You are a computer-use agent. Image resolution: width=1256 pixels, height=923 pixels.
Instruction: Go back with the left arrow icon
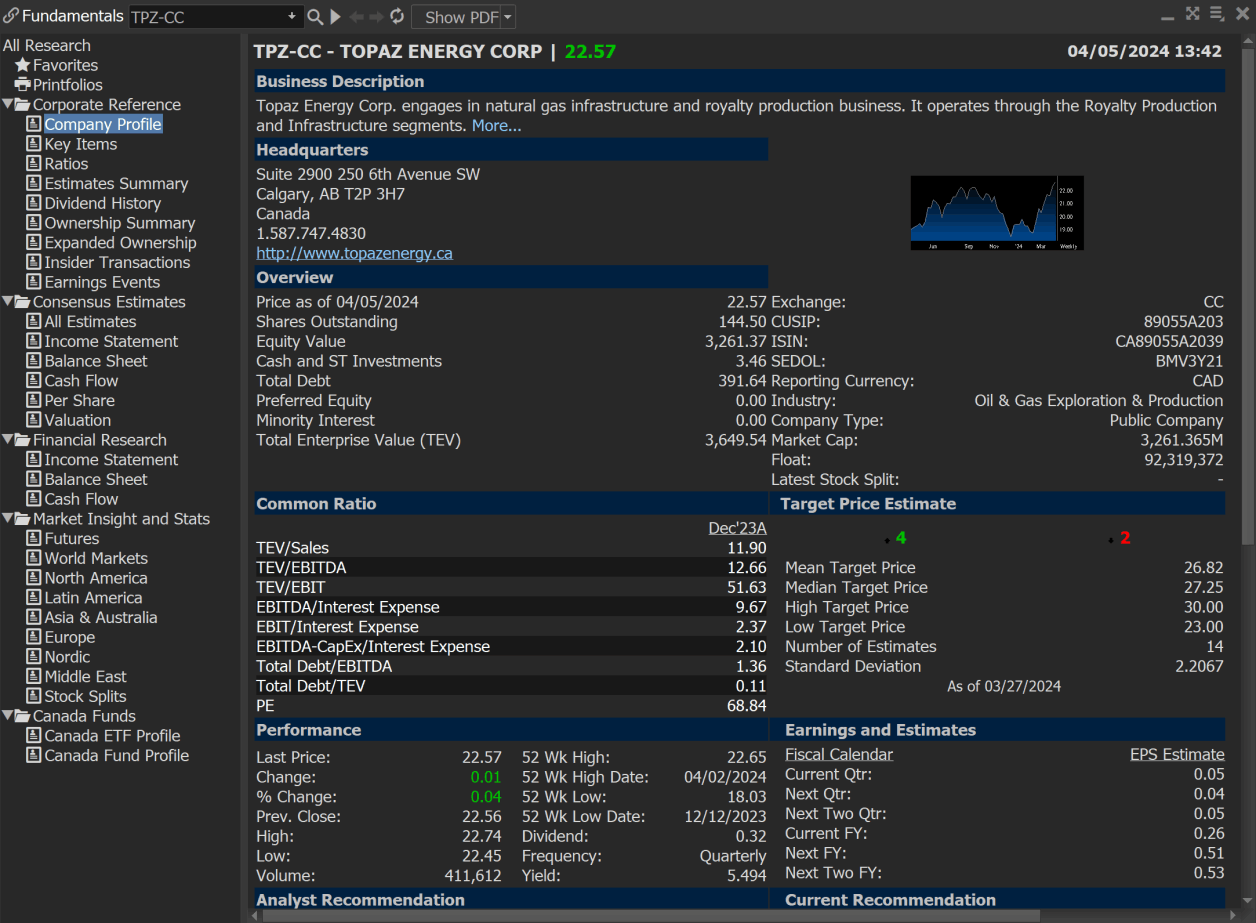356,16
